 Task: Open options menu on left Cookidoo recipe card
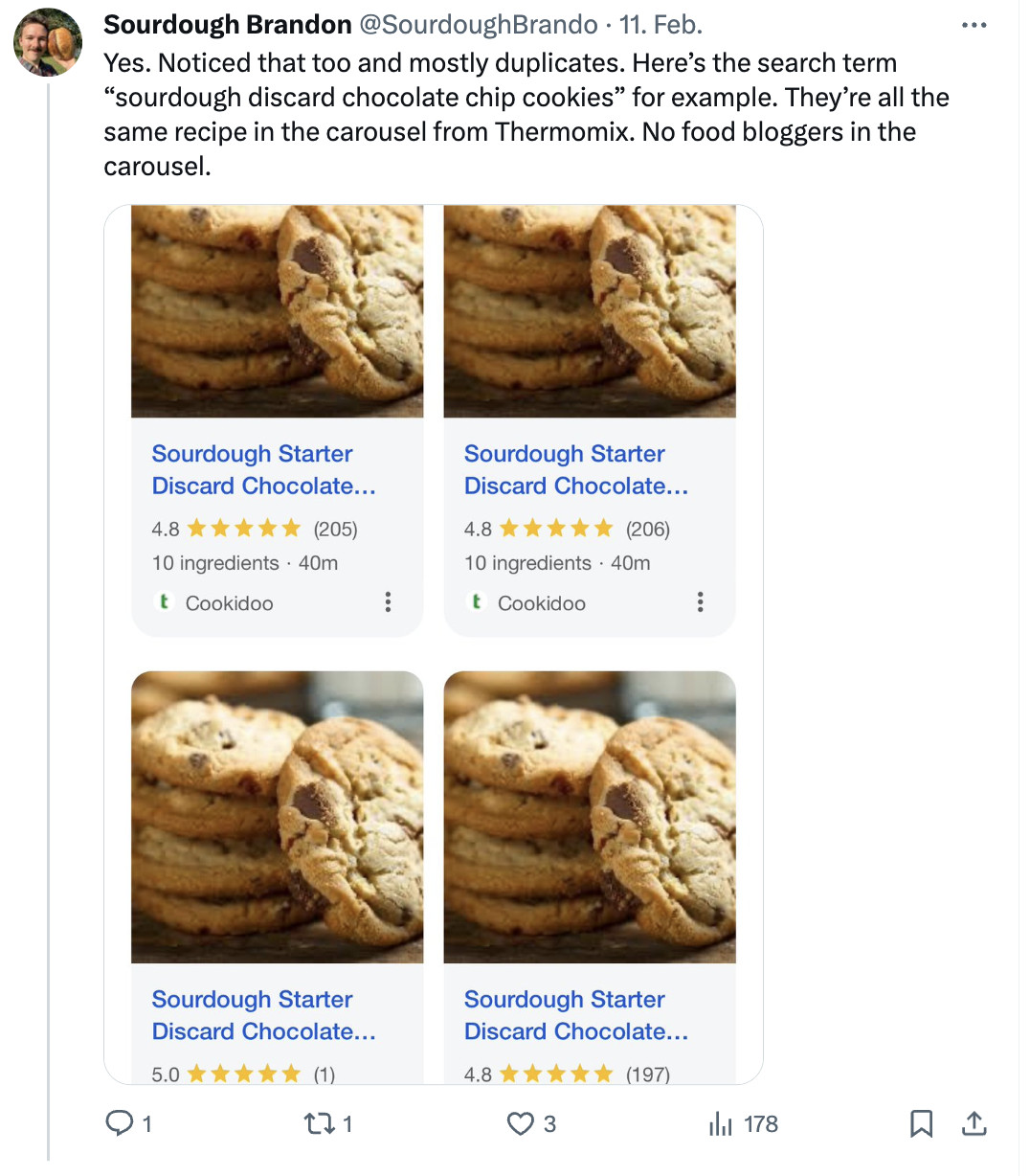click(388, 602)
